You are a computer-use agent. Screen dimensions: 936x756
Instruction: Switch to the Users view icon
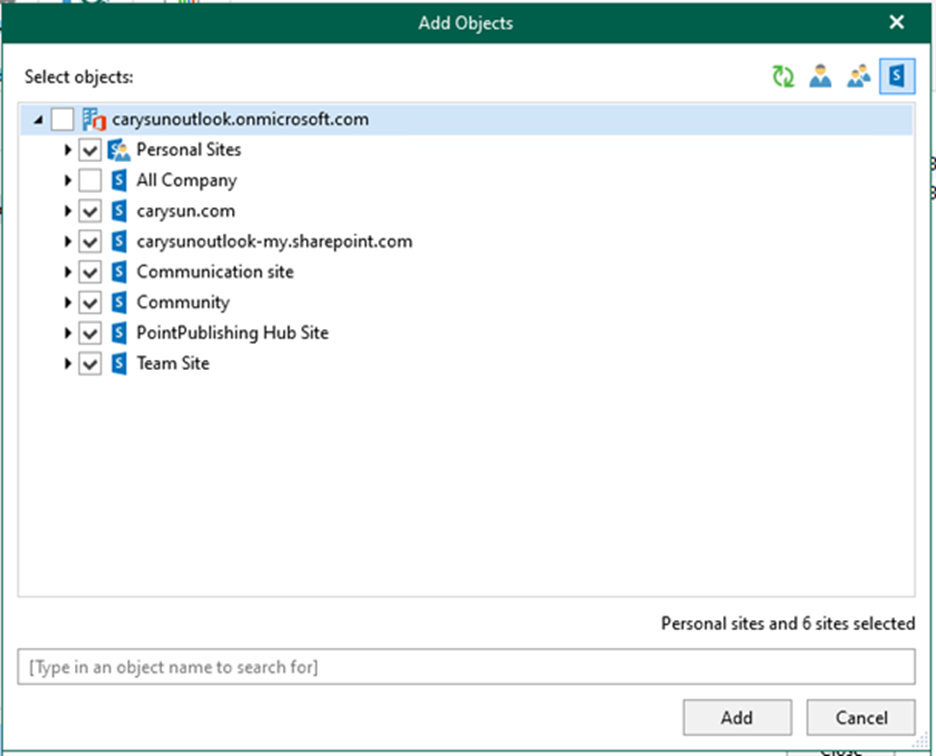(820, 76)
